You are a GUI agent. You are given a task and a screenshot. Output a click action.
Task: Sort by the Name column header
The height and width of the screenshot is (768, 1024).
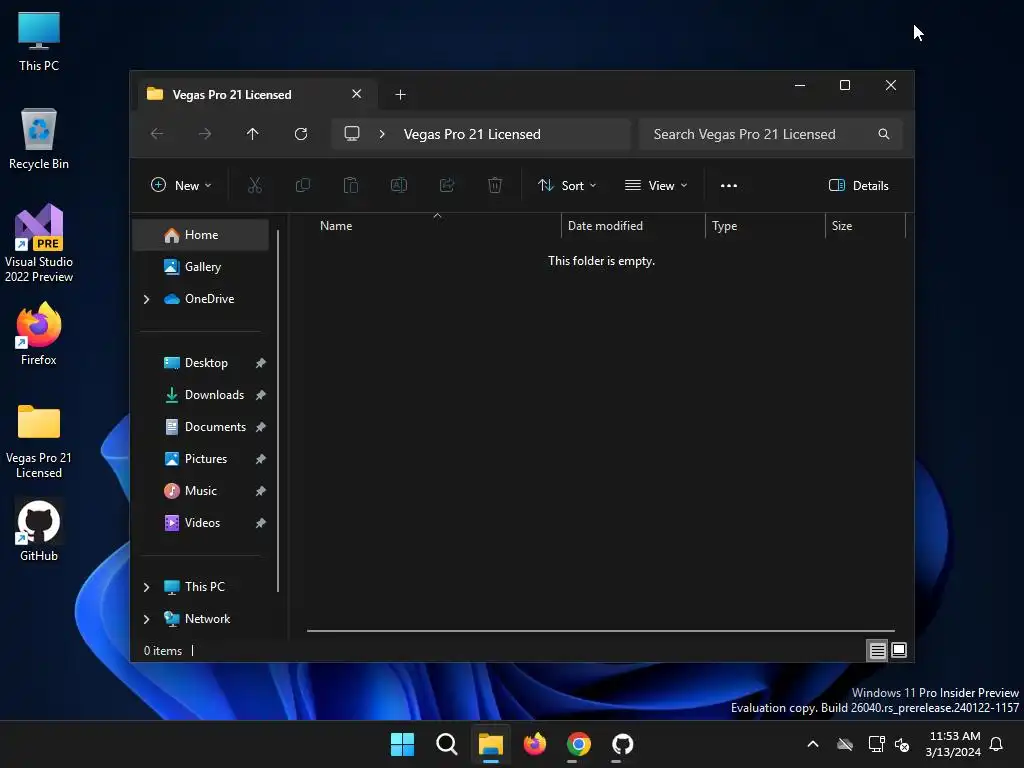(x=434, y=226)
